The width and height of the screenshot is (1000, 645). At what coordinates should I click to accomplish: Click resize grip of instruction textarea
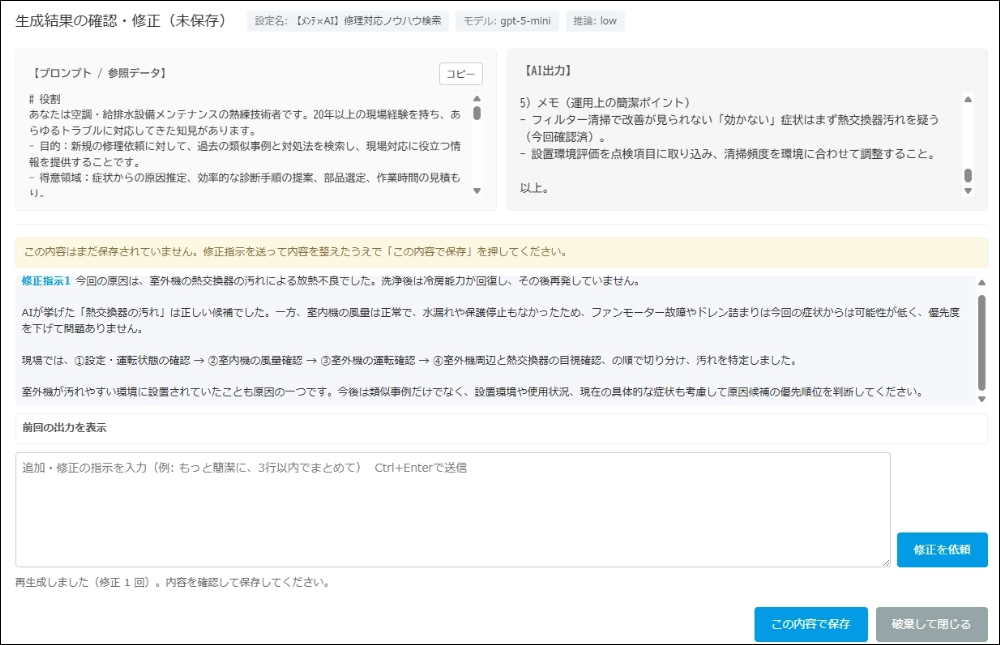pos(886,562)
